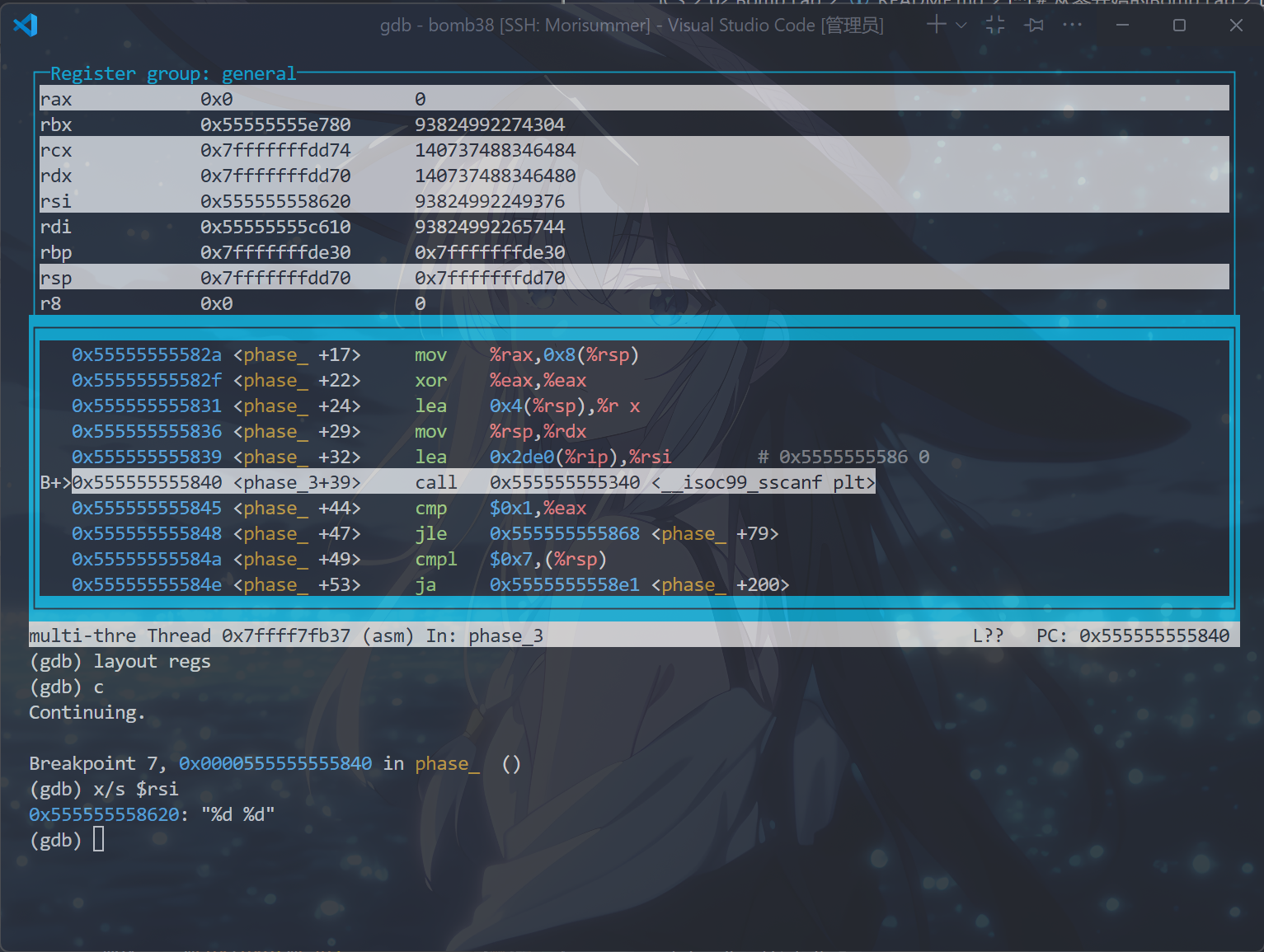Click the VS Code logo icon
This screenshot has height=952, width=1264.
coord(26,25)
